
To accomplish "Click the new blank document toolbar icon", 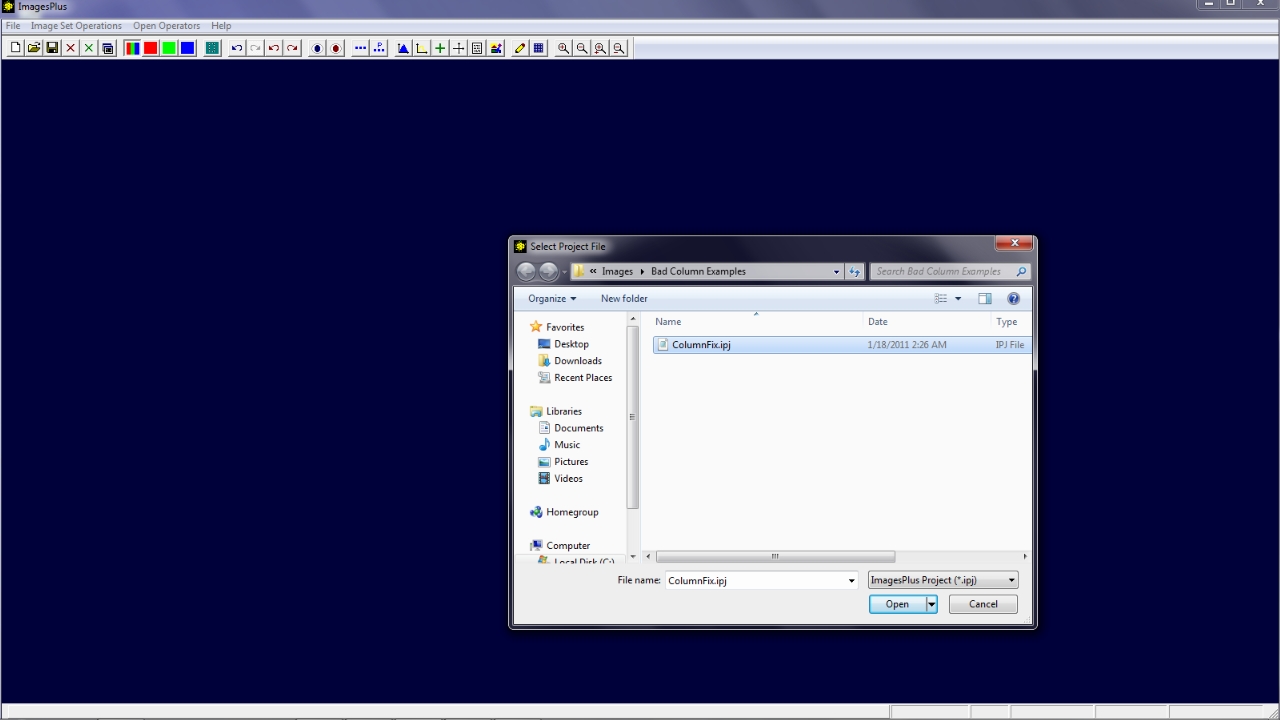I will click(x=15, y=48).
